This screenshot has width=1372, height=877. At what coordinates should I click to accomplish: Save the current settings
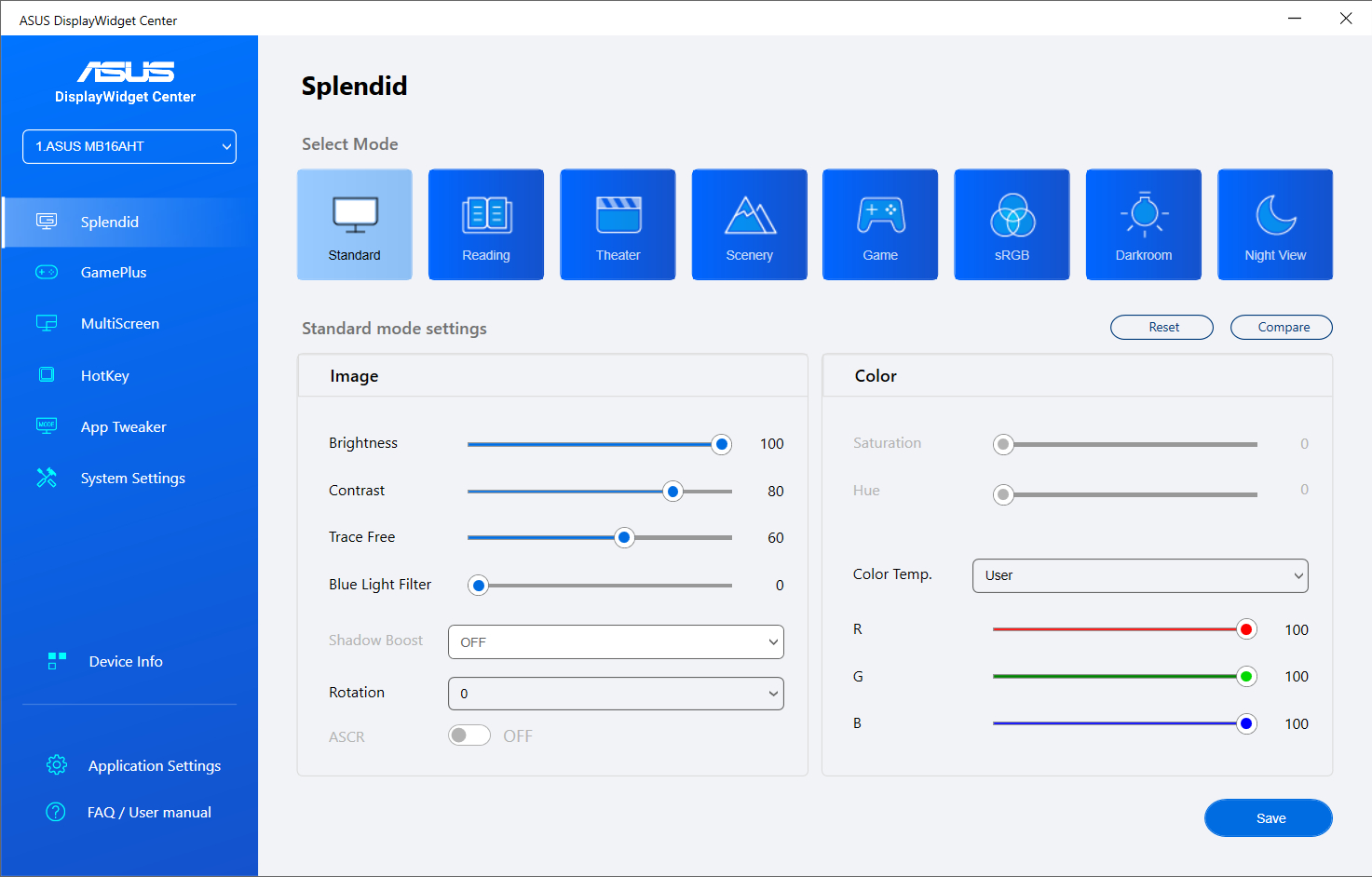pyautogui.click(x=1269, y=818)
